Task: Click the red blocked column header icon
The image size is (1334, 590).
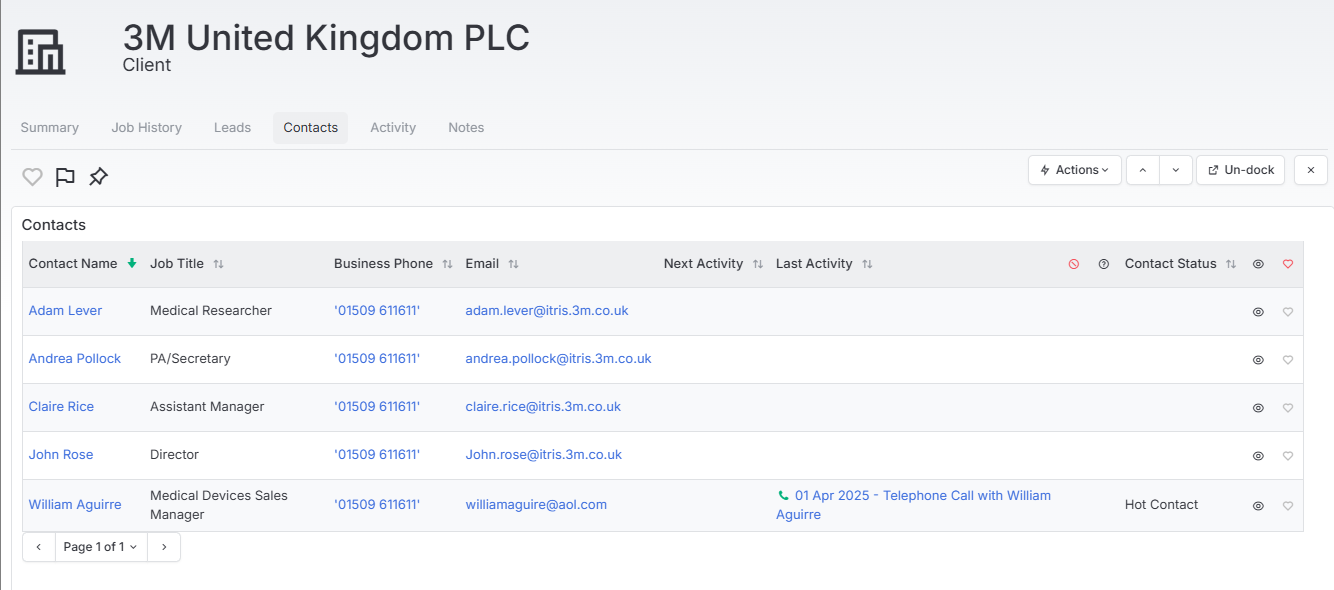Action: coord(1074,264)
